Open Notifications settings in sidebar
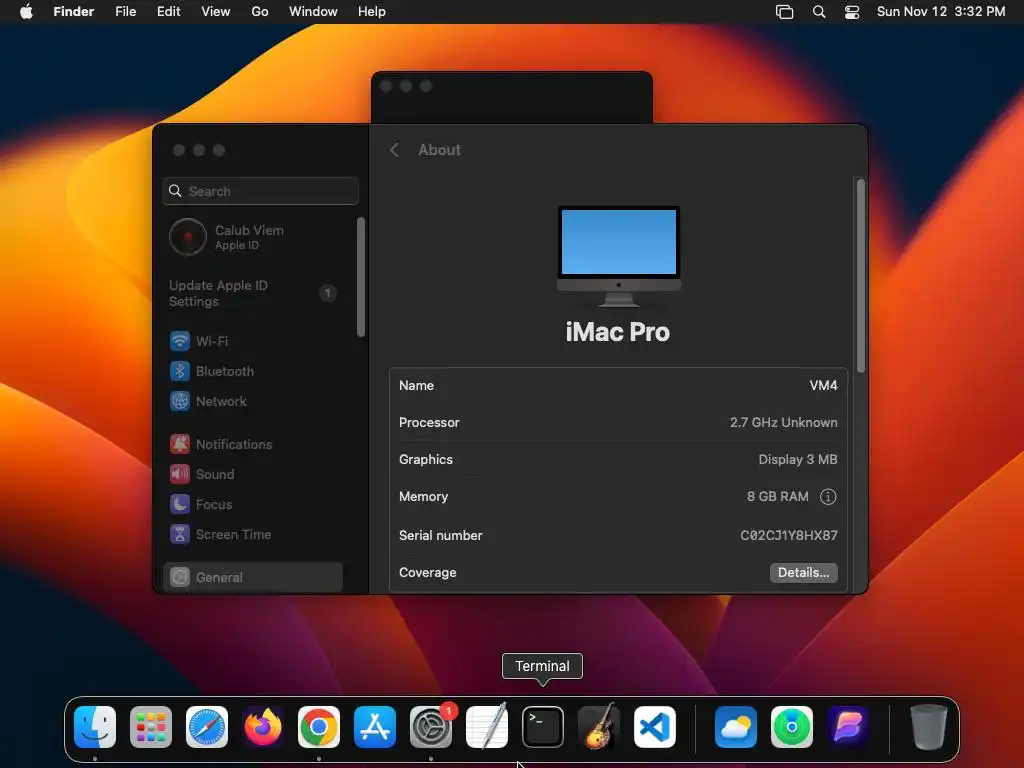Image resolution: width=1024 pixels, height=768 pixels. (x=253, y=444)
